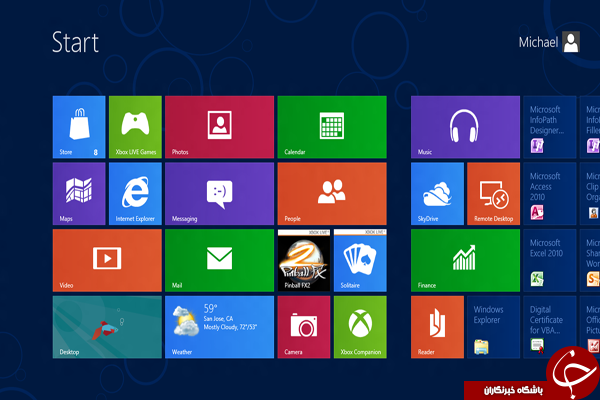Launch the Pinball FX2 game tile
The width and height of the screenshot is (600, 400).
click(x=304, y=260)
